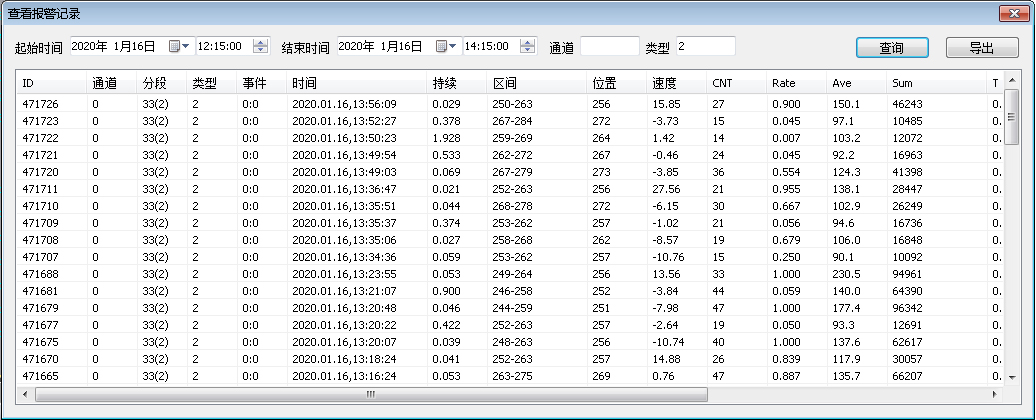Click the end time 14:15:00 spinner
Screen dimensions: 1036x420
[x=528, y=46]
